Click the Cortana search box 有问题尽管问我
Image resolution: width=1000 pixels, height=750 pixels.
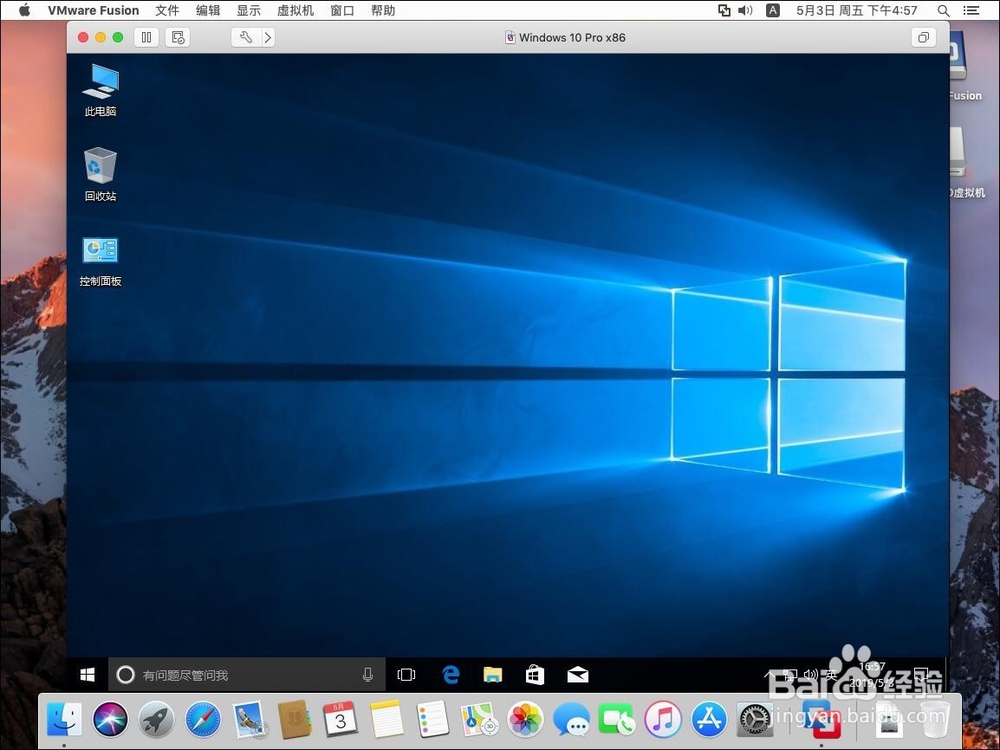[247, 675]
